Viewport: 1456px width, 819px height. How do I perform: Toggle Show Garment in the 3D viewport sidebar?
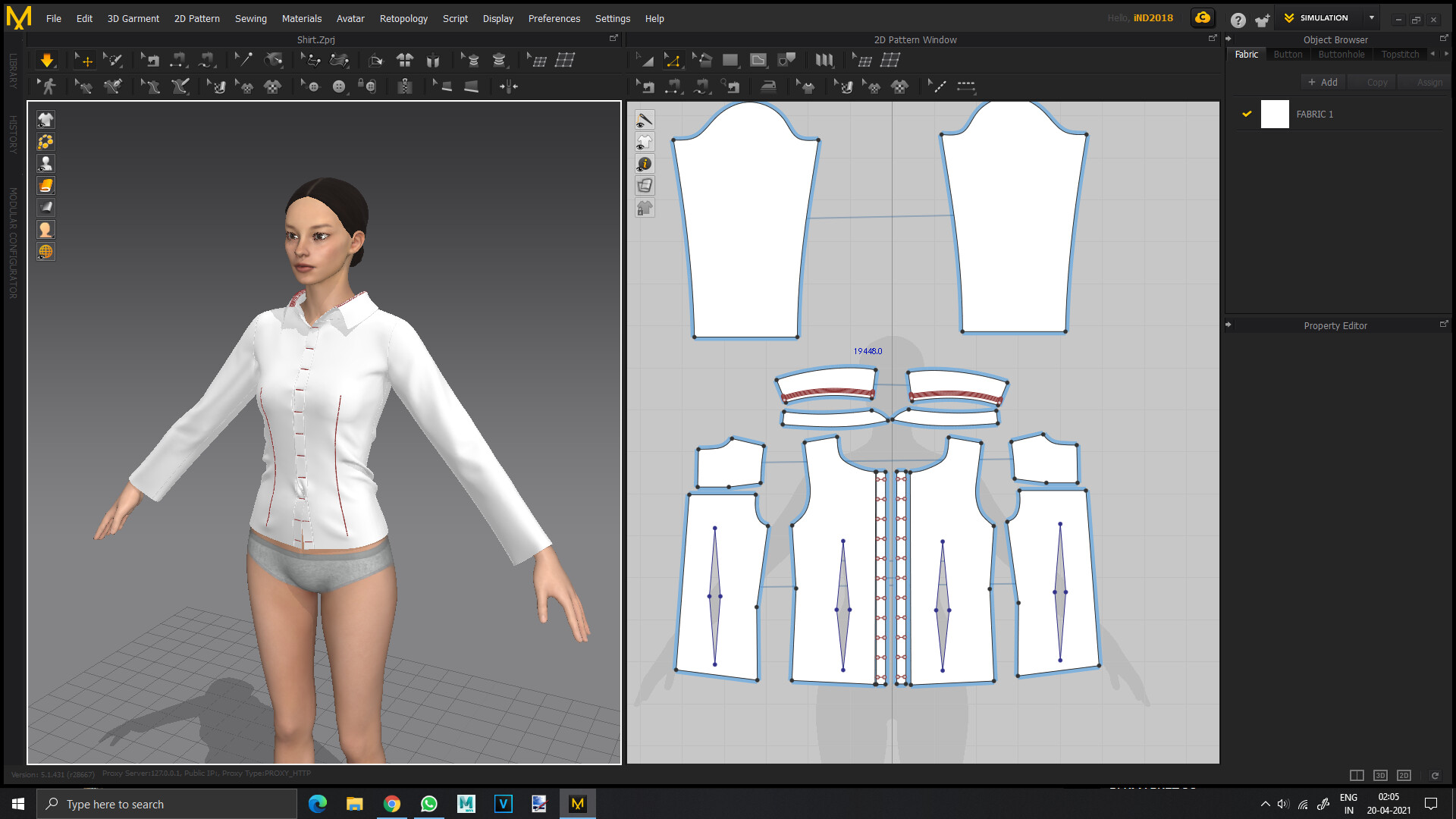pyautogui.click(x=45, y=119)
